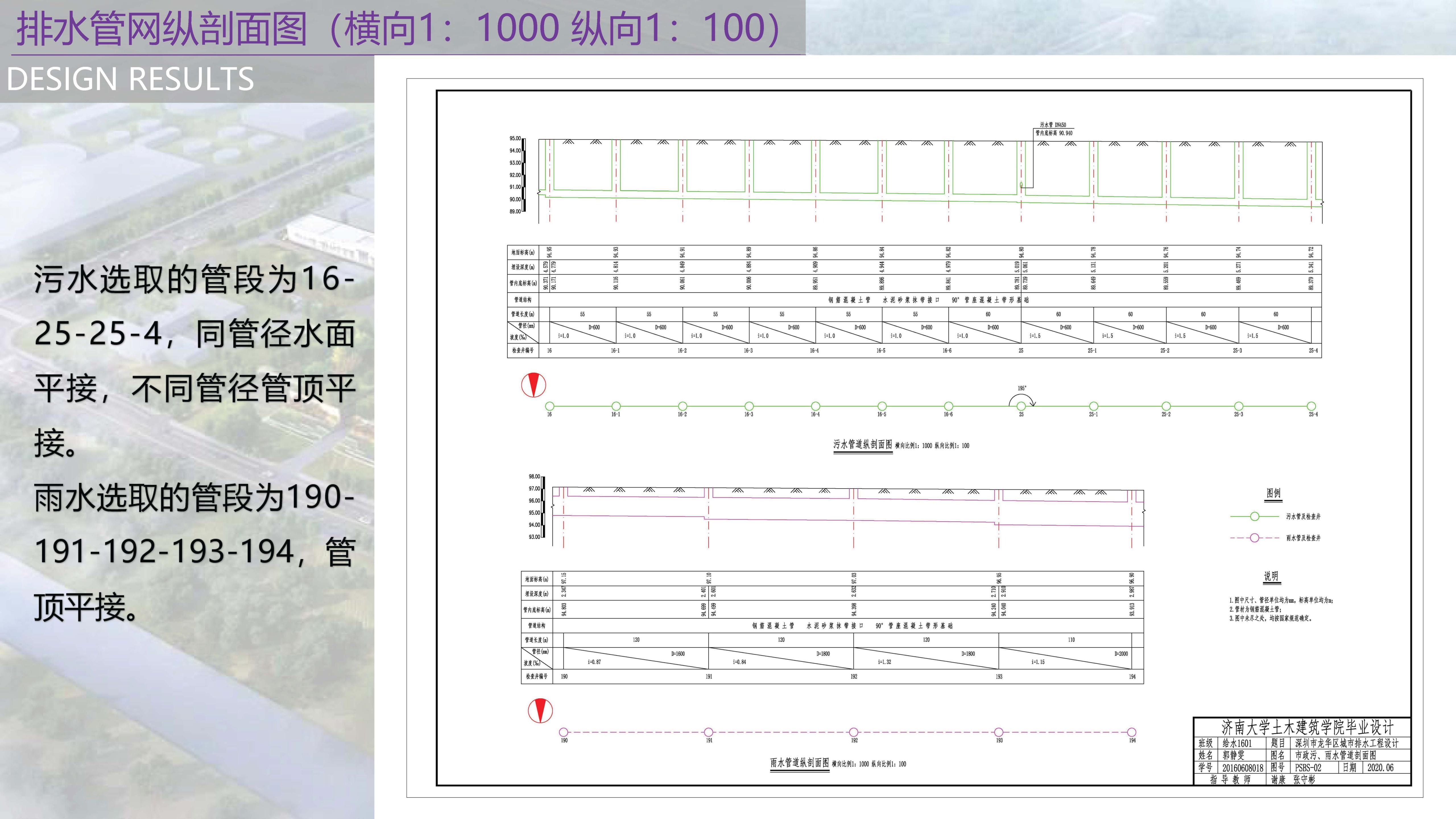This screenshot has height=819, width=1456.
Task: Select stormwater node 190 circle on dashed line
Action: tap(564, 732)
